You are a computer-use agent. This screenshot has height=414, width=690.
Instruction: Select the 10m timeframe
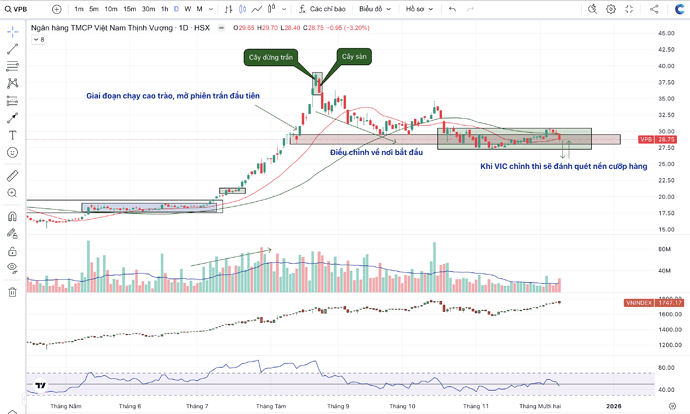(111, 9)
